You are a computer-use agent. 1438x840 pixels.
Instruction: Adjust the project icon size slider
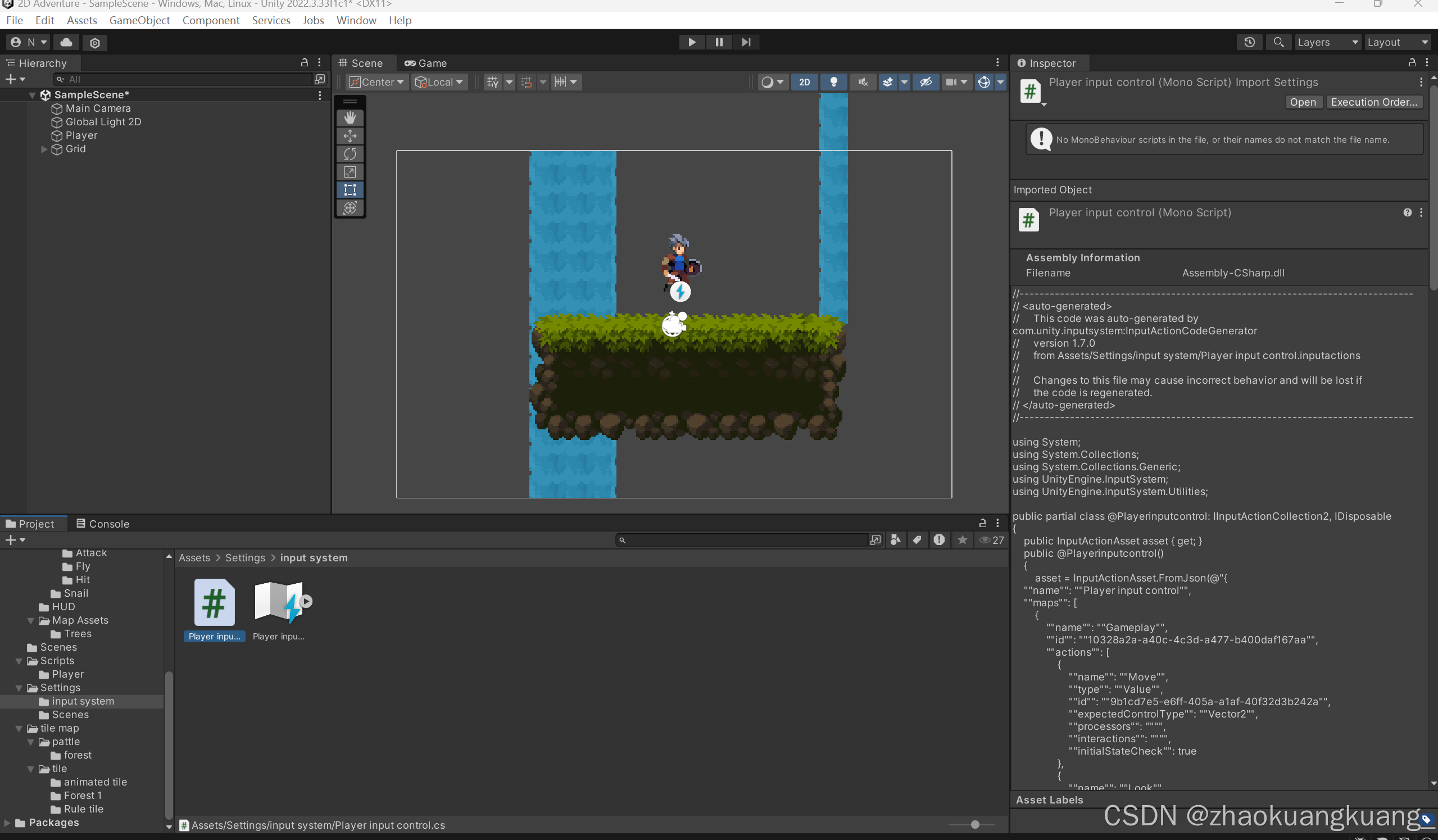pos(974,825)
